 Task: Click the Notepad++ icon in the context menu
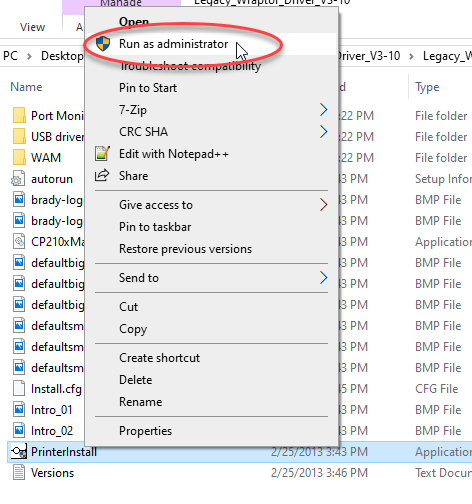(102, 154)
